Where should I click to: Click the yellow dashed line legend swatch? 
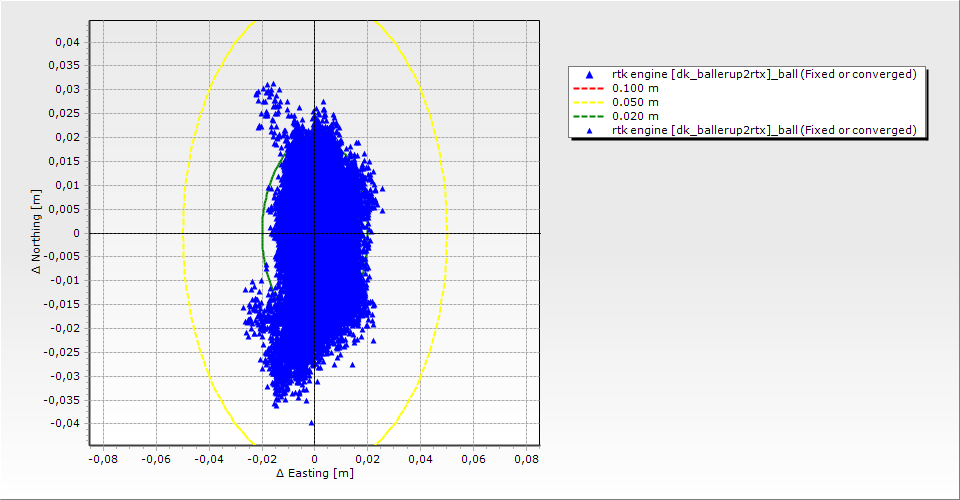coord(588,102)
